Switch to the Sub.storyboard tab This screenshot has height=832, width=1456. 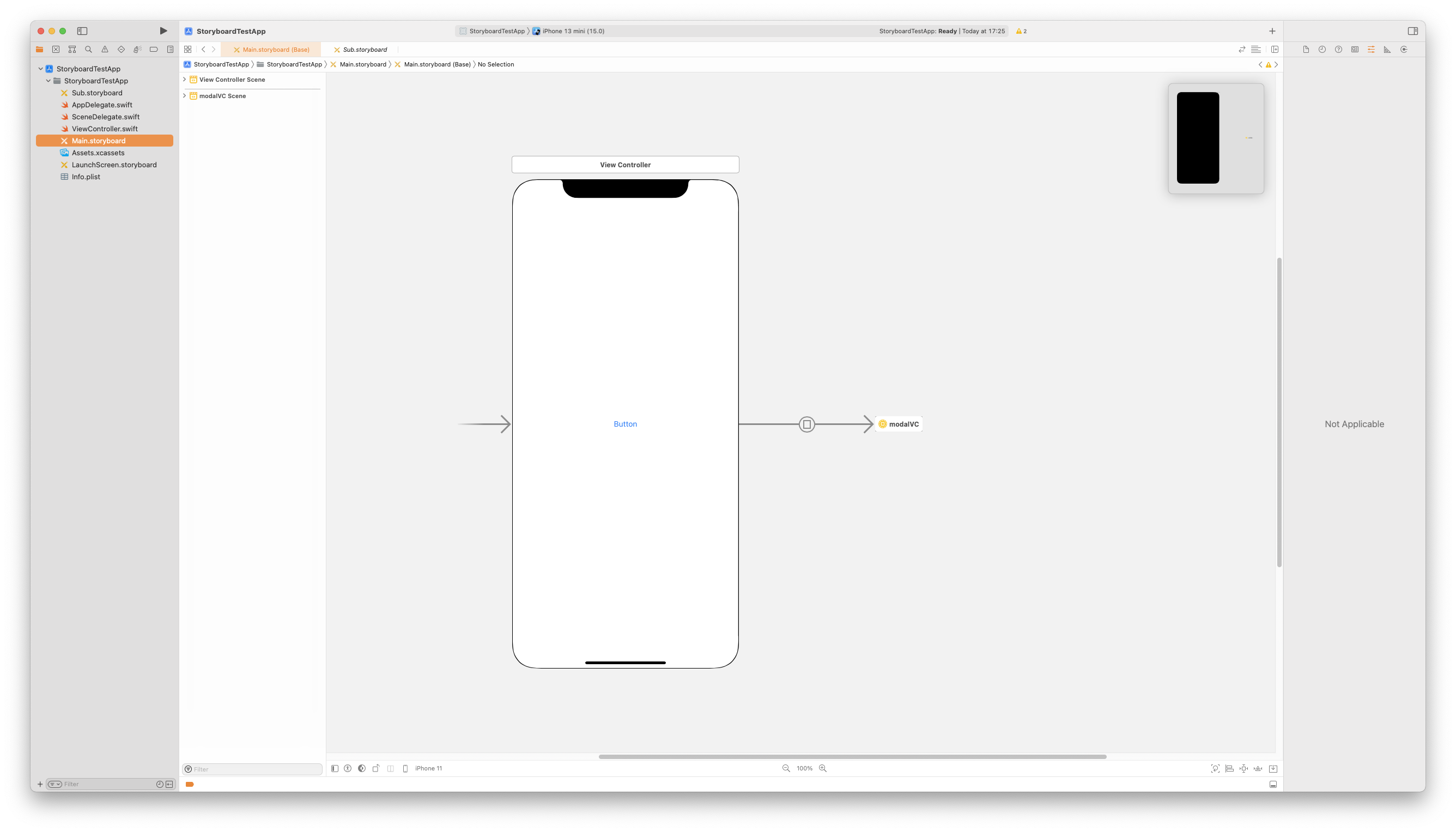coord(365,50)
